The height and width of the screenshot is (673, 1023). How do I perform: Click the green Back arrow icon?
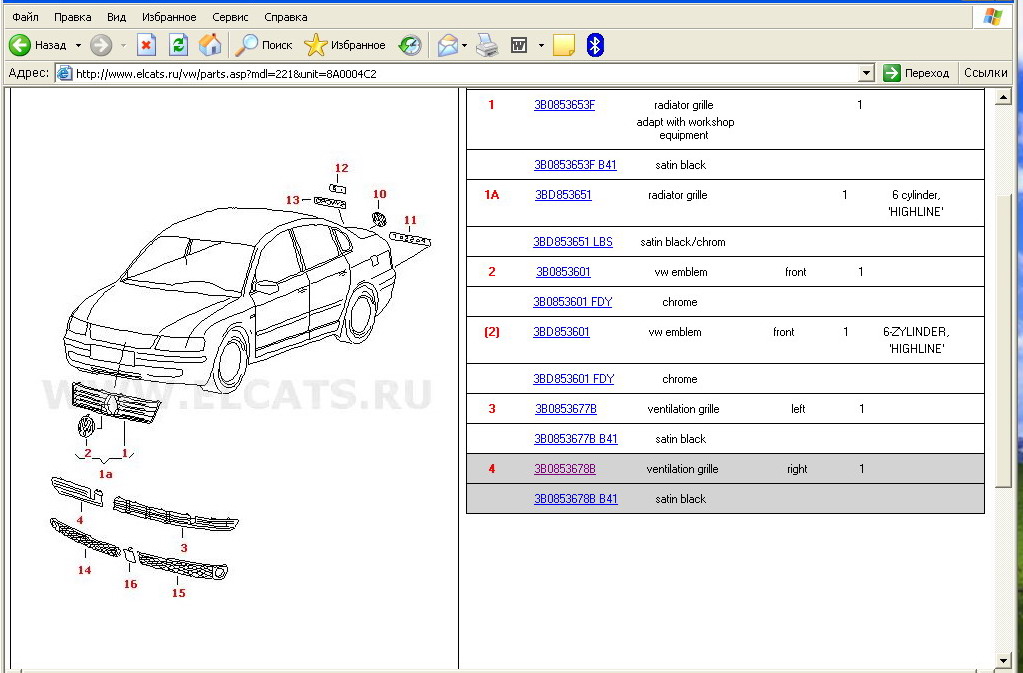point(20,45)
